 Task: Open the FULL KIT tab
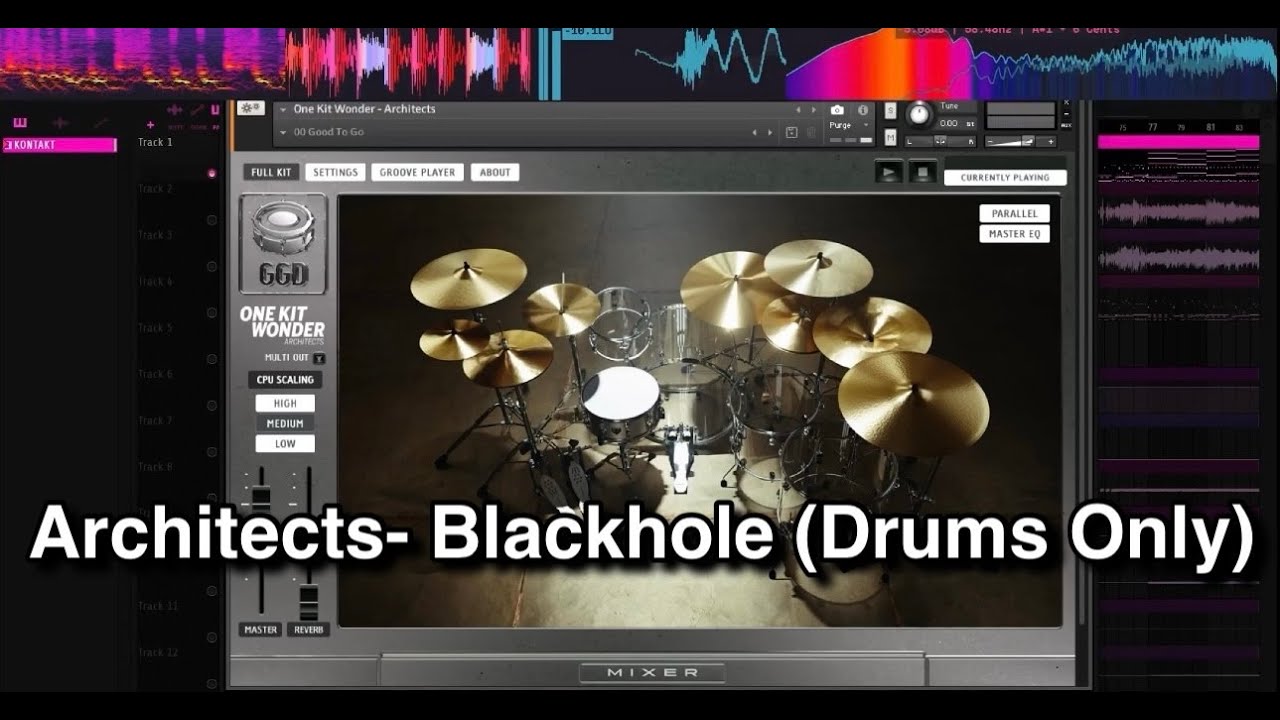(271, 172)
